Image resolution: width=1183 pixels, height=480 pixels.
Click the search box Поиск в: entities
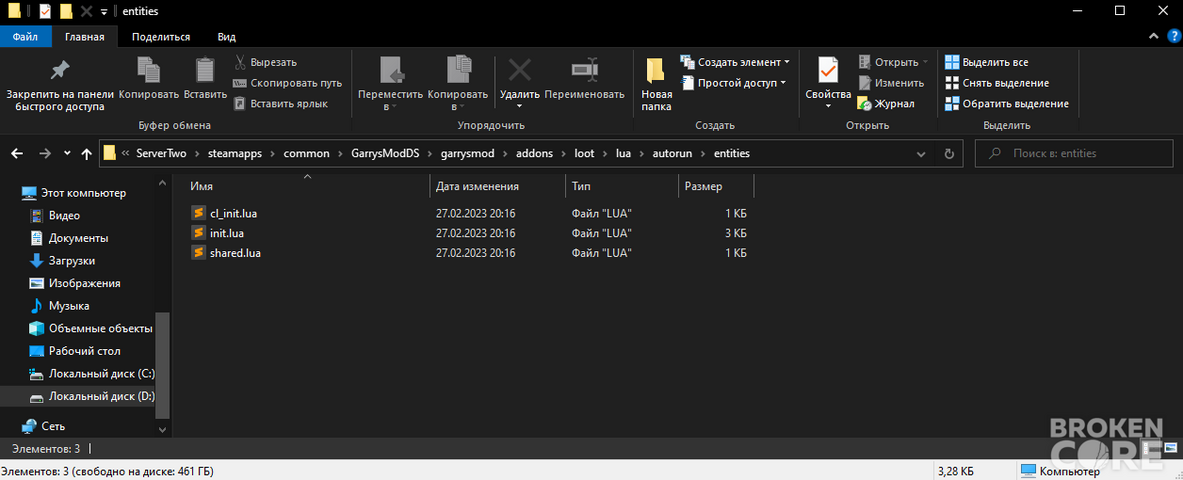pyautogui.click(x=1076, y=153)
